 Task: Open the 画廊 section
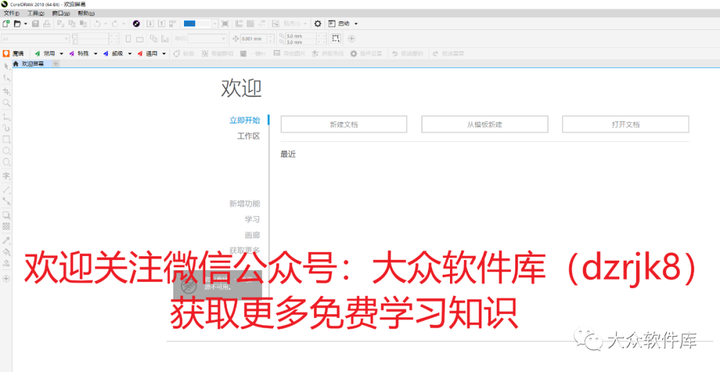coord(253,235)
